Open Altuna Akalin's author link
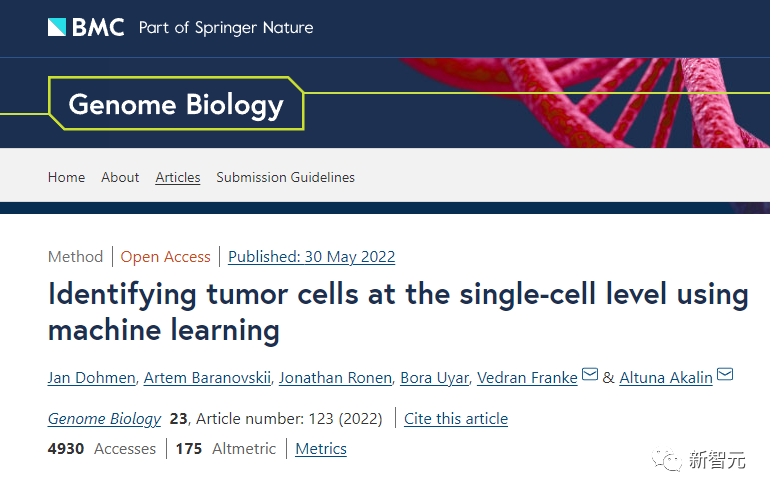Viewport: 770px width, 493px height. click(x=666, y=377)
